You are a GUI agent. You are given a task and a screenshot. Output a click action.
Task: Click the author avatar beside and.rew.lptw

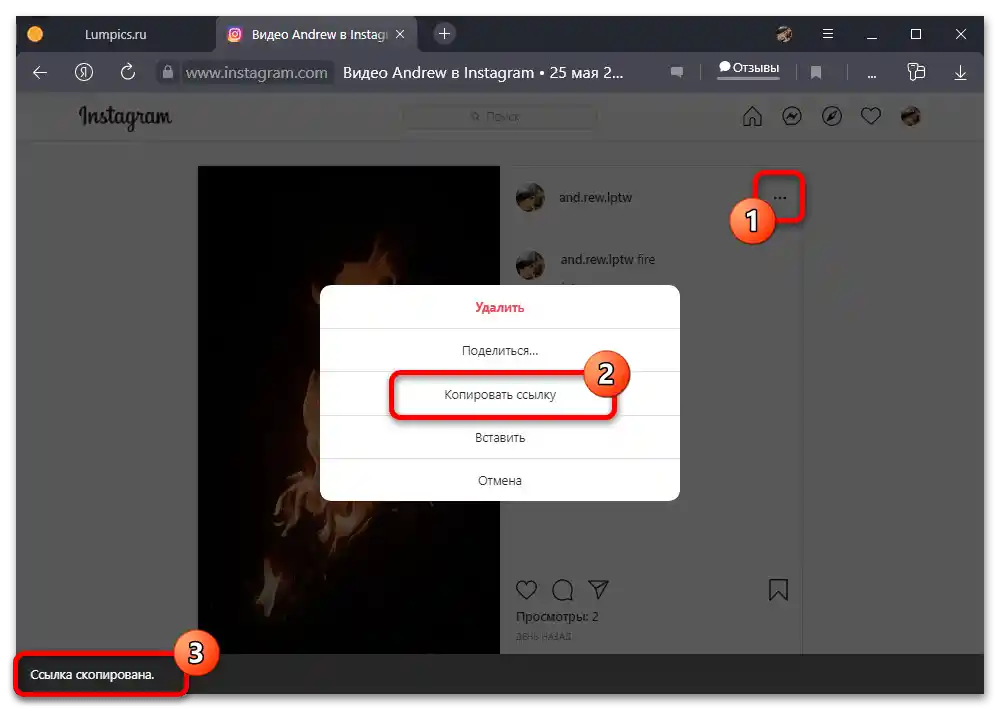530,198
